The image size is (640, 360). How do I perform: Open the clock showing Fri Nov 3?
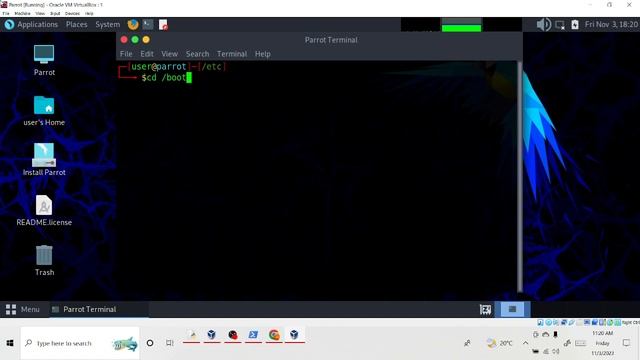coord(611,24)
